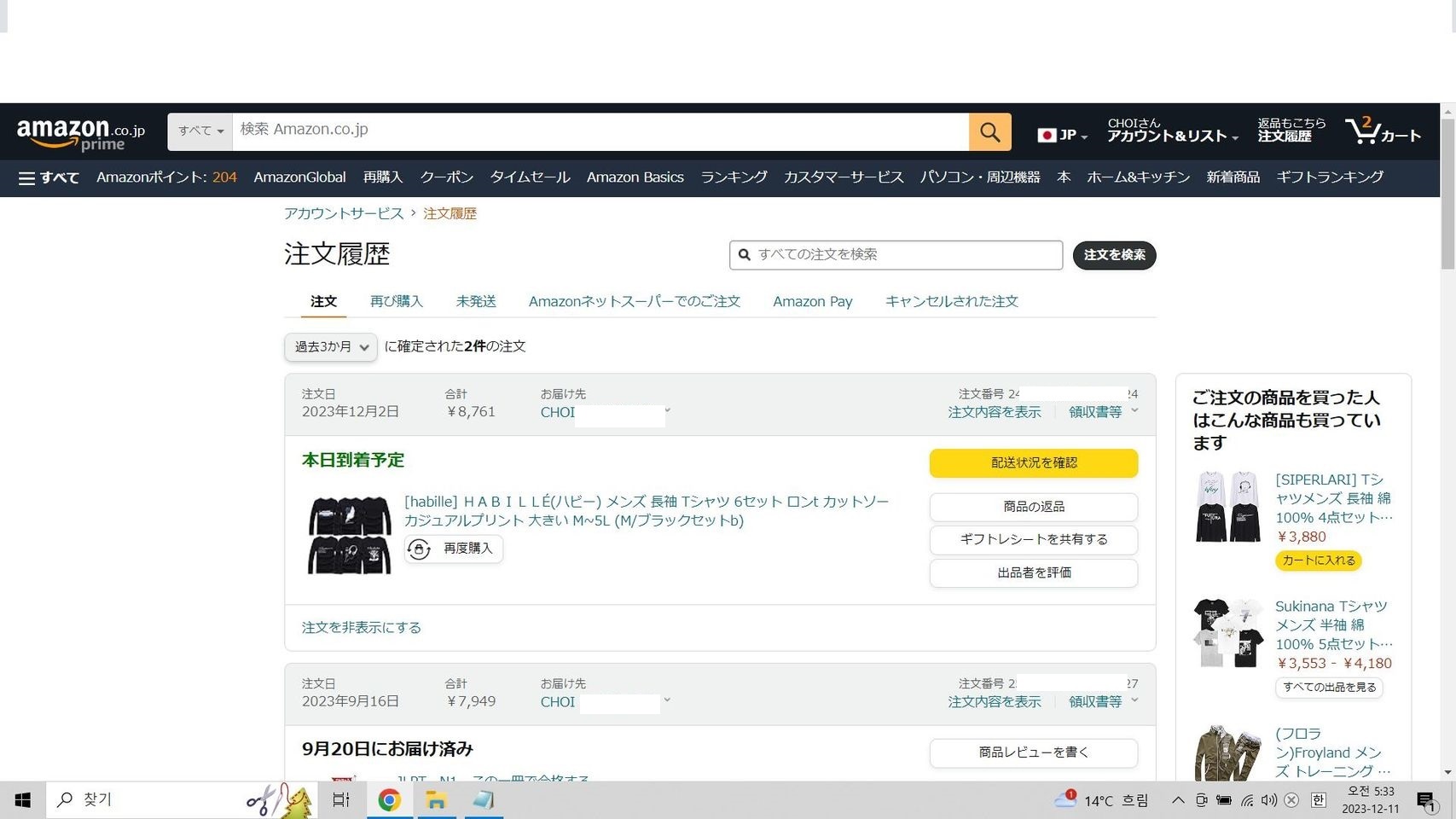
Task: Click the weather 14°C widget
Action: click(x=1101, y=800)
